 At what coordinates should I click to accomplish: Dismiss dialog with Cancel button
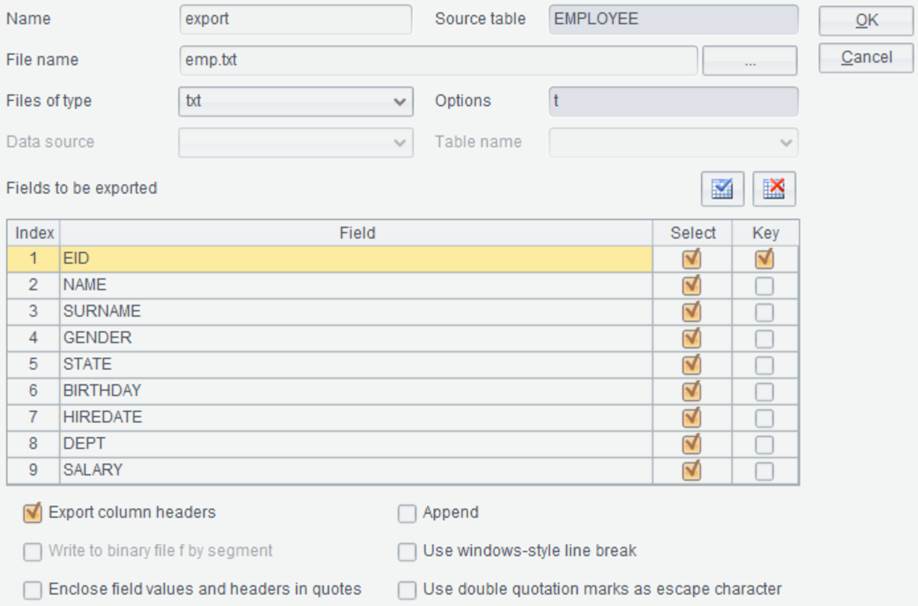coord(866,57)
